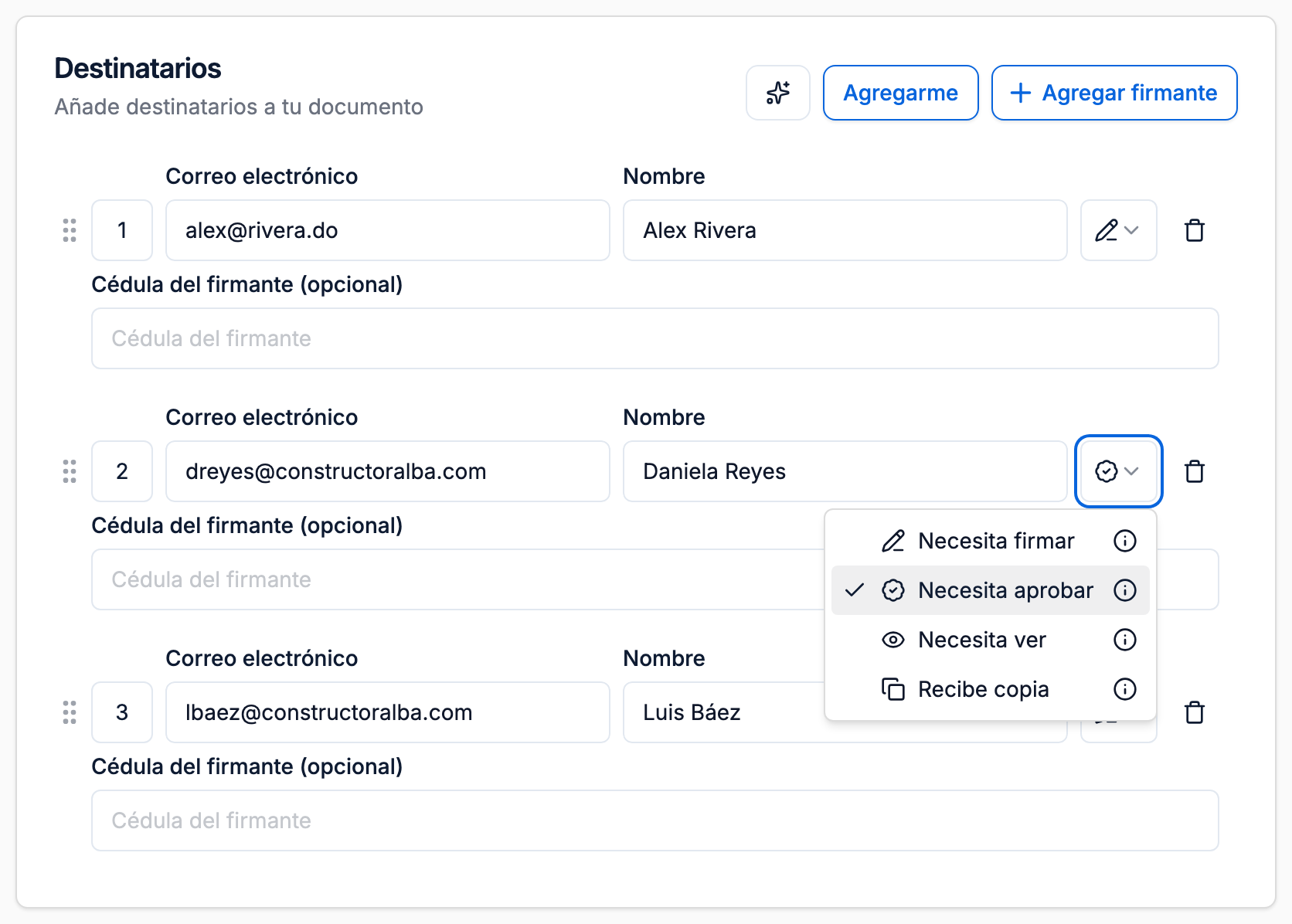
Task: Click signing order number 2 field
Action: [122, 471]
